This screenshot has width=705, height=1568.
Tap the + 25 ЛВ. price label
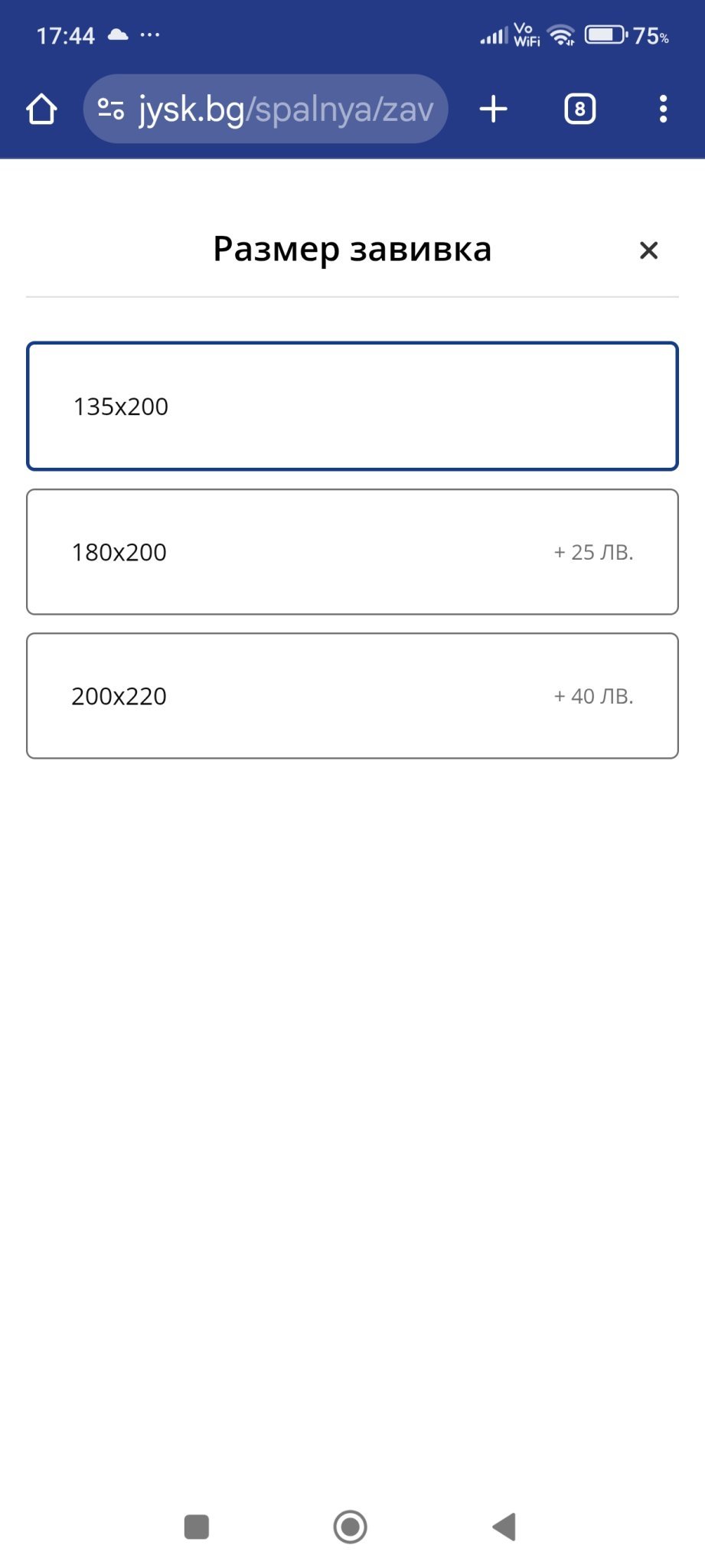point(593,552)
